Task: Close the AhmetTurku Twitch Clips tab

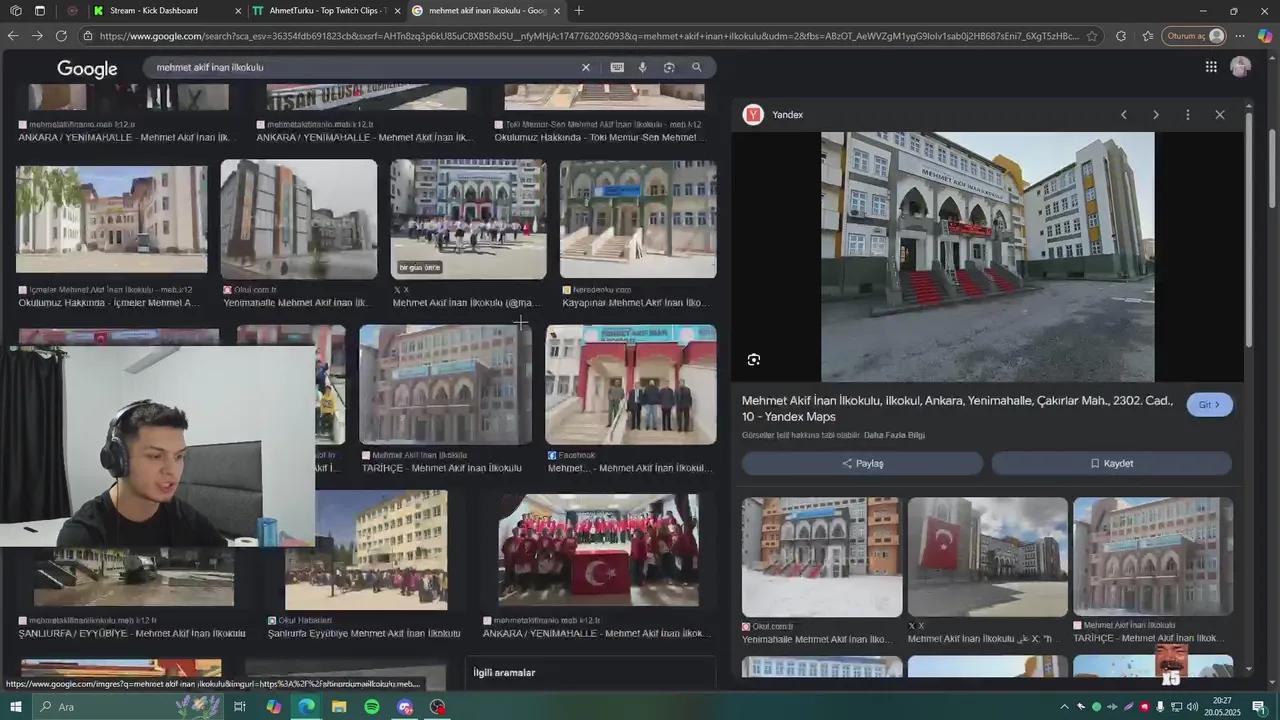Action: 398,11
